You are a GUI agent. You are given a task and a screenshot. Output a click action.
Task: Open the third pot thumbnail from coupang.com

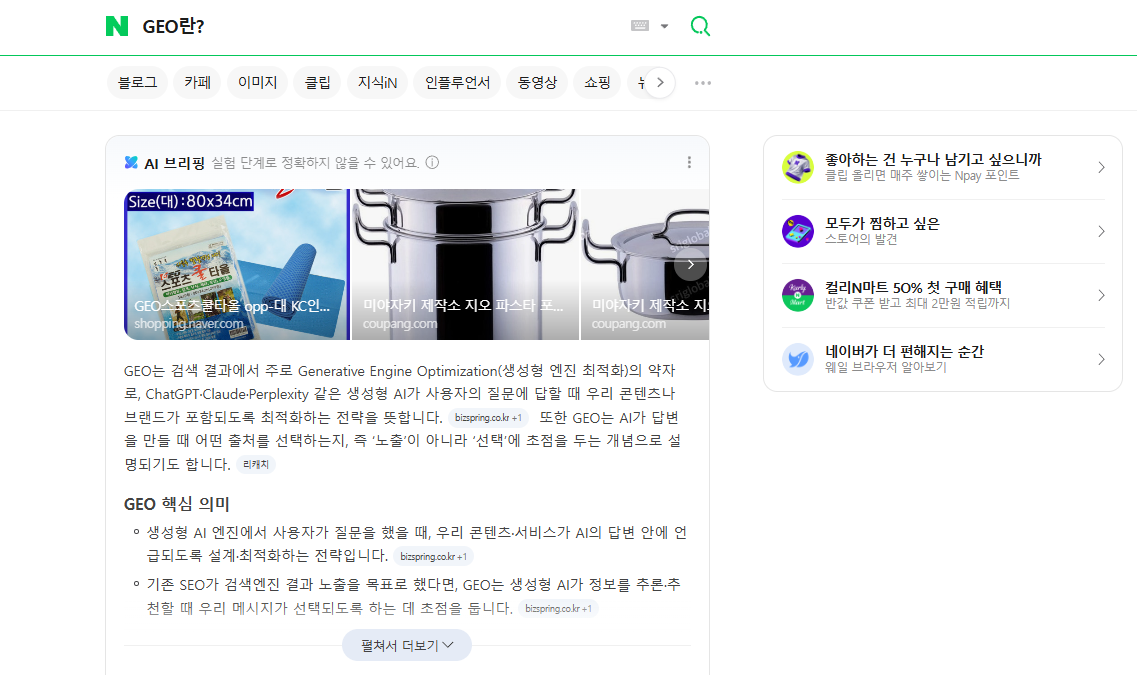point(645,265)
